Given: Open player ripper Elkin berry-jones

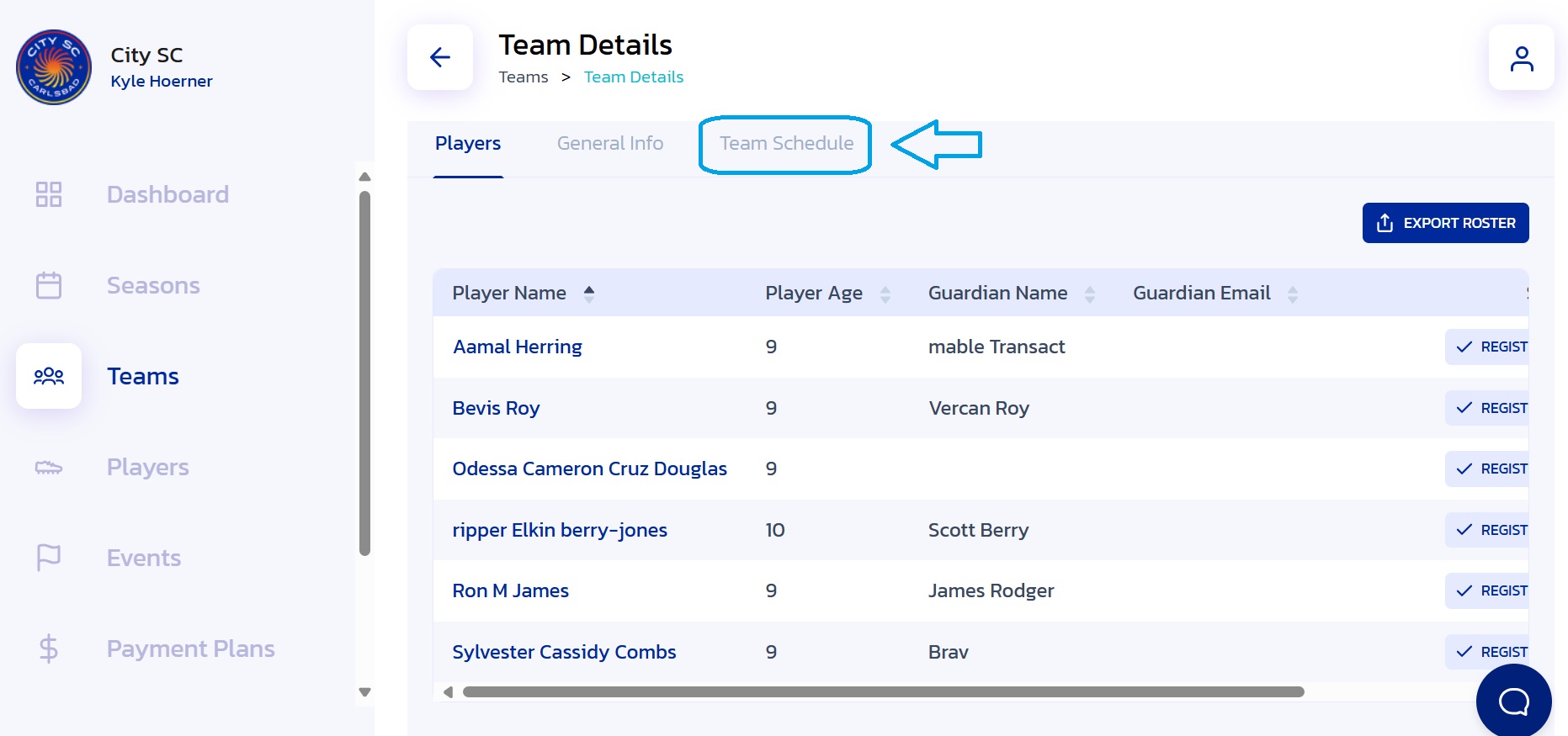Looking at the screenshot, I should pyautogui.click(x=560, y=530).
